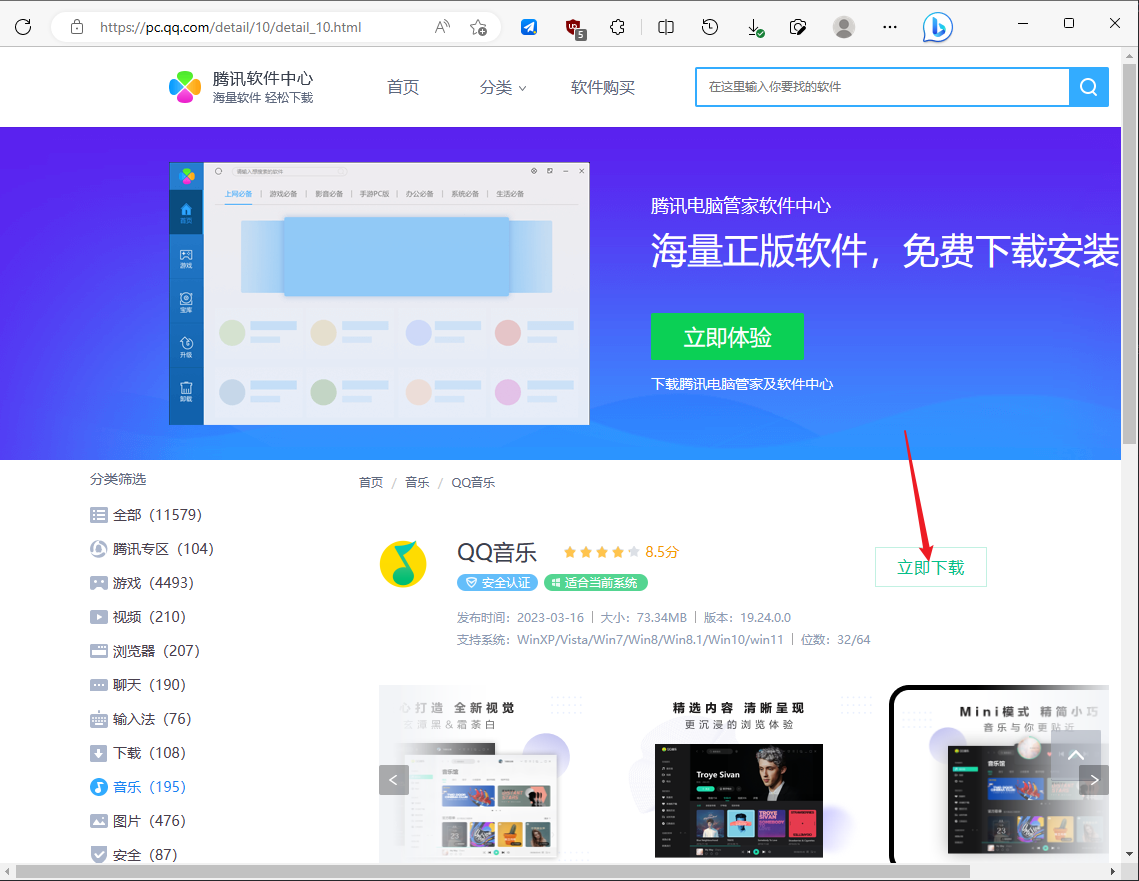Click the 大小: 73.34MB text
Image resolution: width=1139 pixels, height=881 pixels.
pyautogui.click(x=643, y=618)
